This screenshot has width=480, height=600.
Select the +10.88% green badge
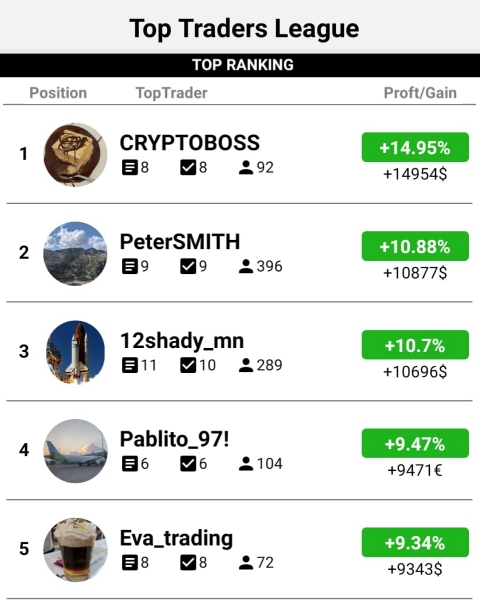(415, 246)
